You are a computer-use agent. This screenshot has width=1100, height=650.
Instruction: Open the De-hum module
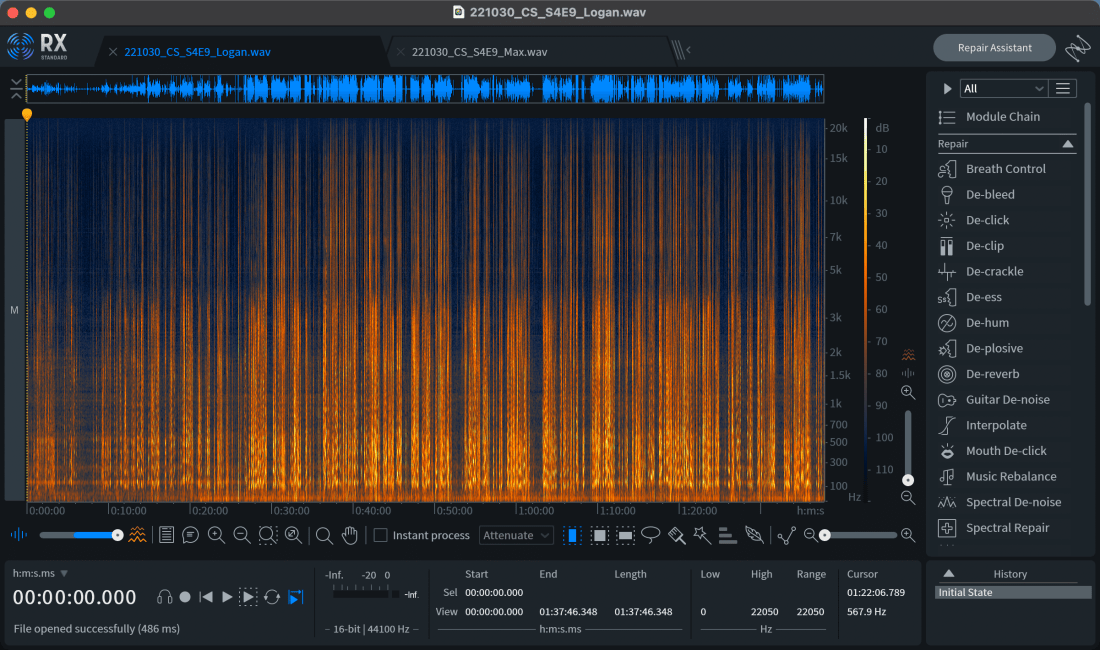coord(987,323)
